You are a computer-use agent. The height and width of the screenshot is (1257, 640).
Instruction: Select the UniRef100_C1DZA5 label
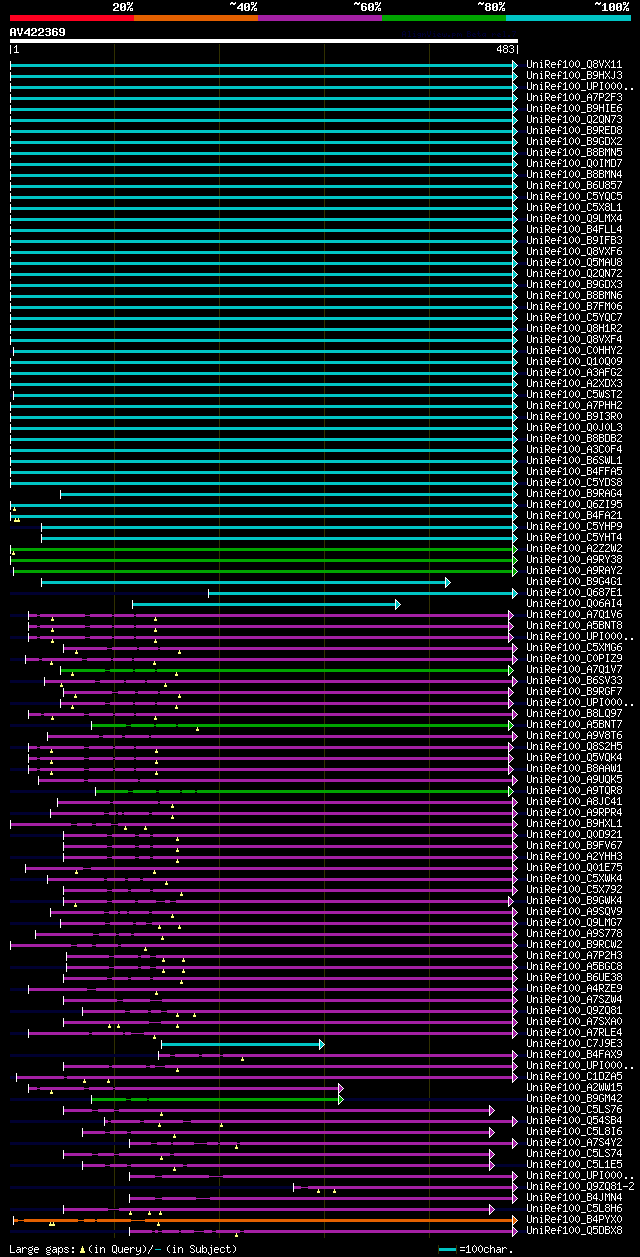click(574, 1076)
